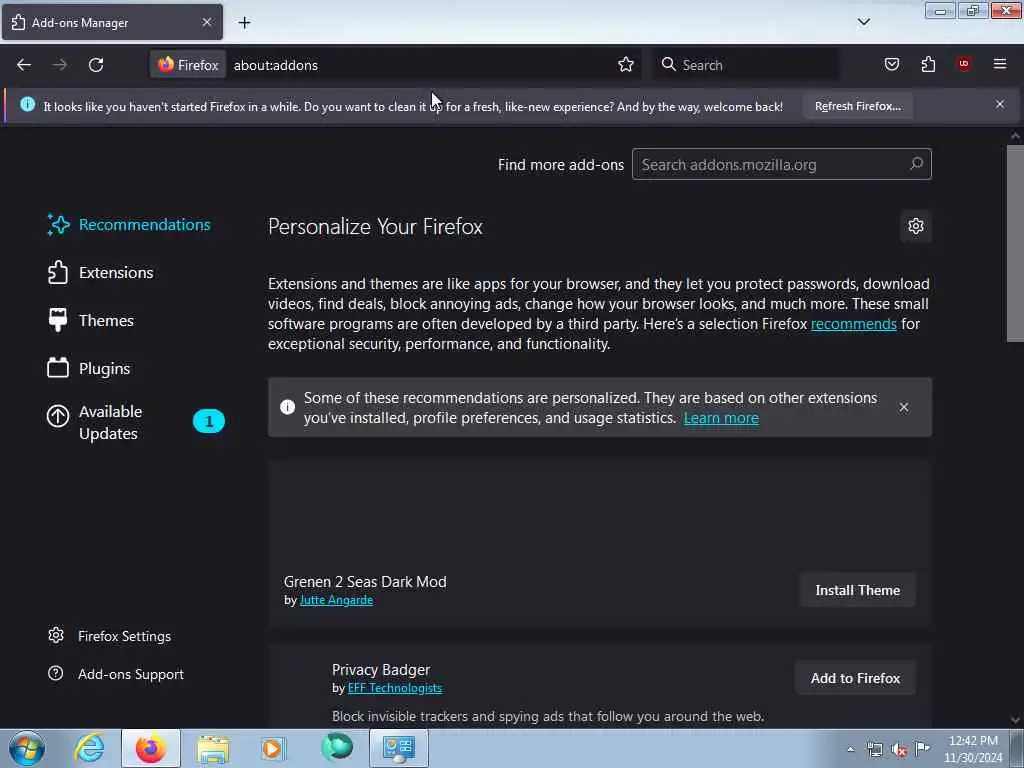This screenshot has width=1024, height=768.
Task: Show hidden system tray icons
Action: [850, 749]
